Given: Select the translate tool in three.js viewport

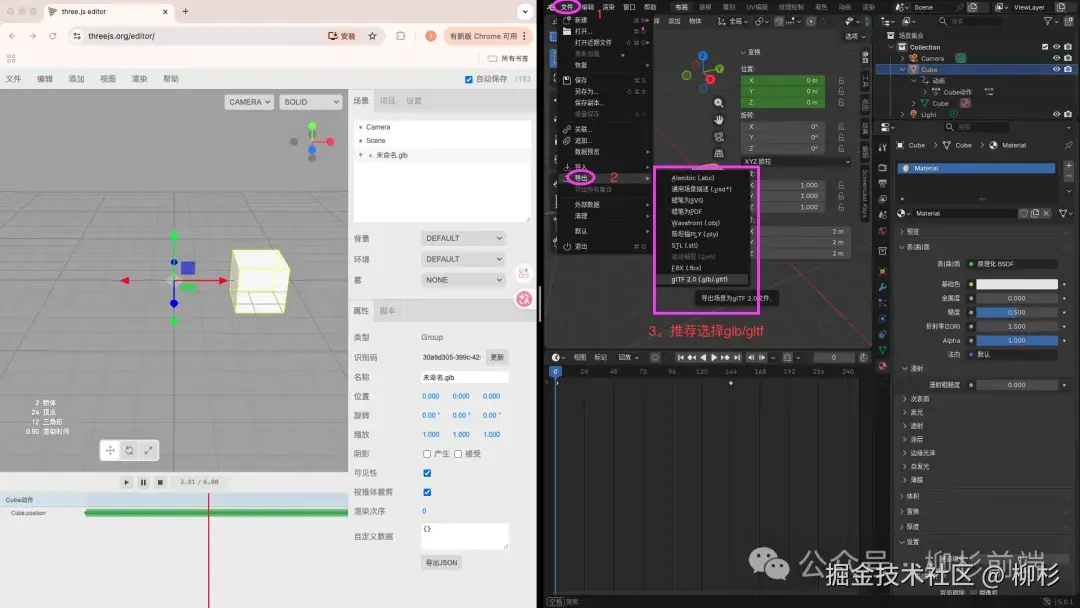Looking at the screenshot, I should click(x=110, y=450).
